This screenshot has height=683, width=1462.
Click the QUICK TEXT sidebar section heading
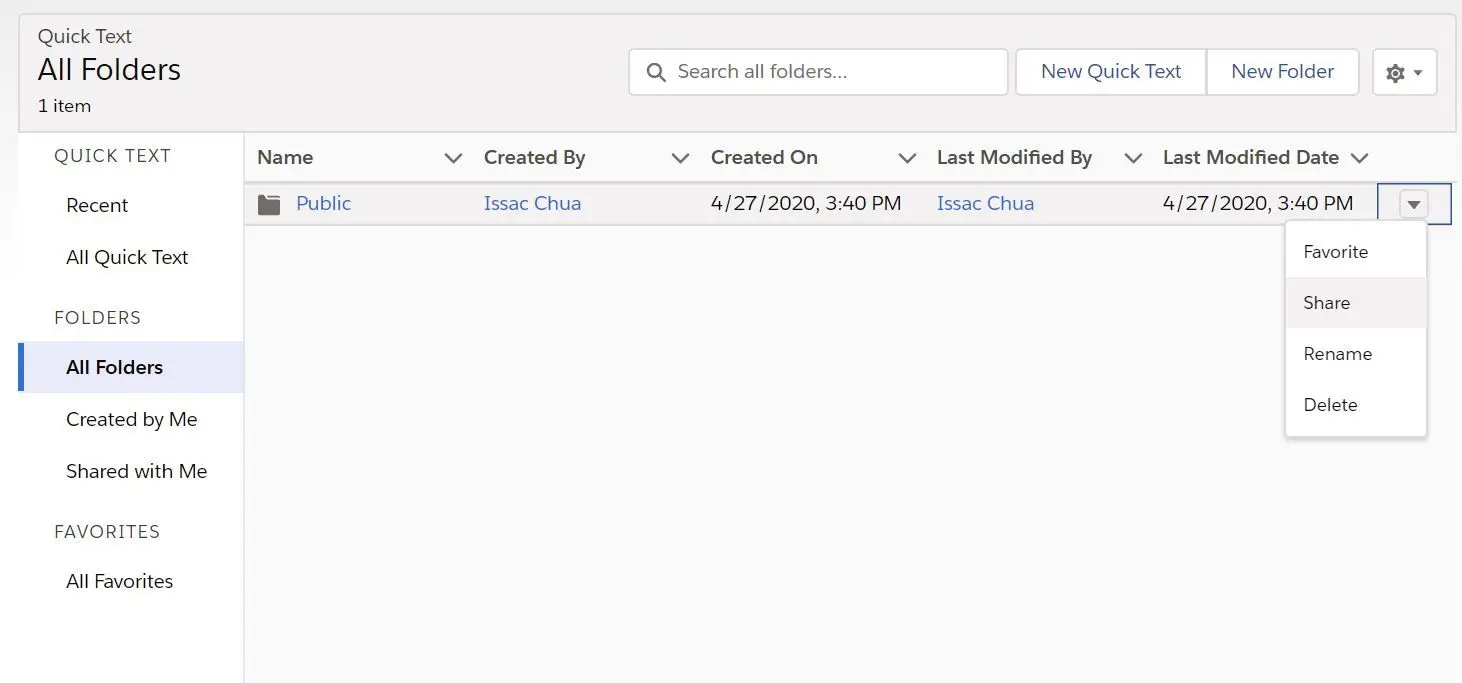pos(112,156)
